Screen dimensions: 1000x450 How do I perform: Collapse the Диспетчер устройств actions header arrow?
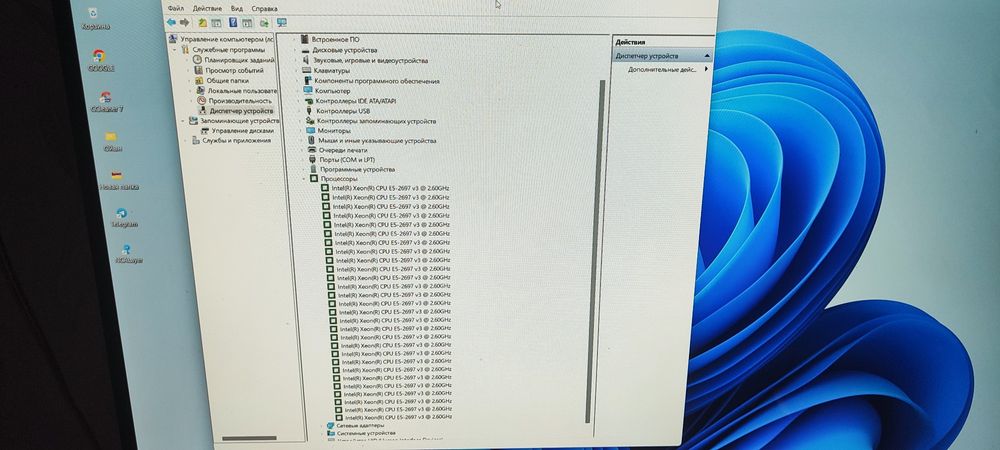[x=707, y=56]
